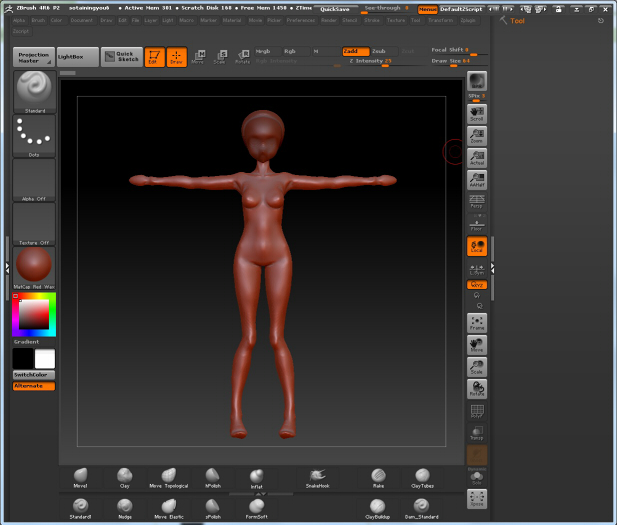Click the white secondary color swatch

pos(45,358)
